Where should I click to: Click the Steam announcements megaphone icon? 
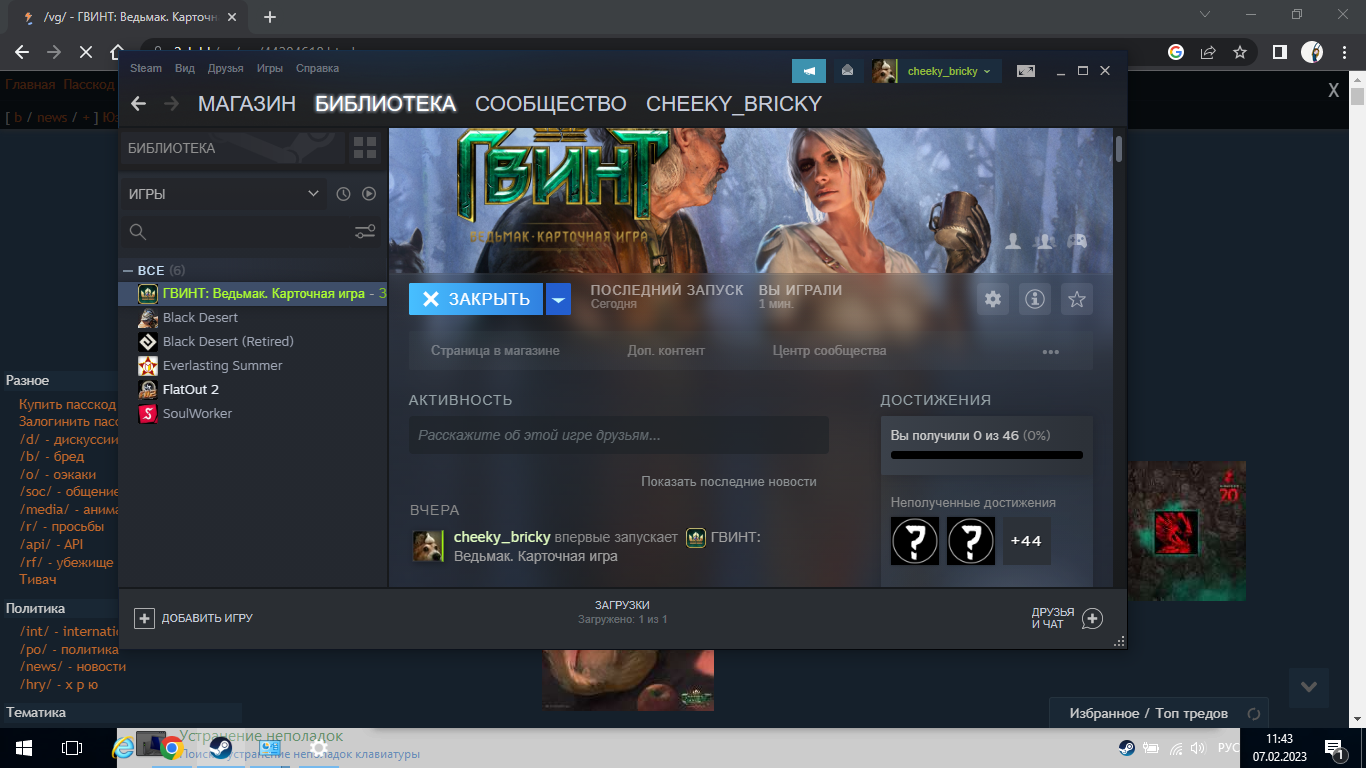809,71
